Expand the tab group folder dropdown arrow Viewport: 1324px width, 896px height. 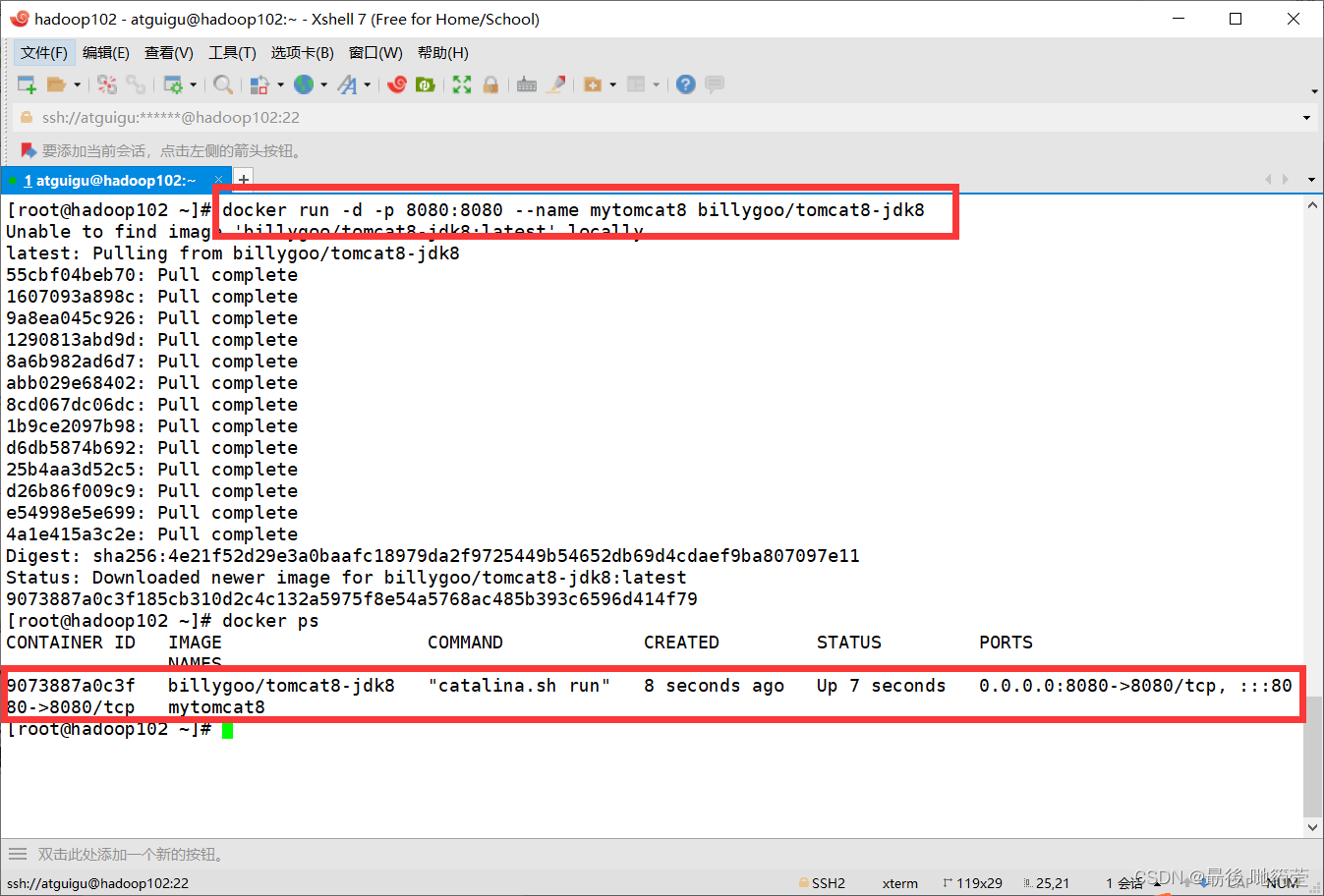point(612,84)
